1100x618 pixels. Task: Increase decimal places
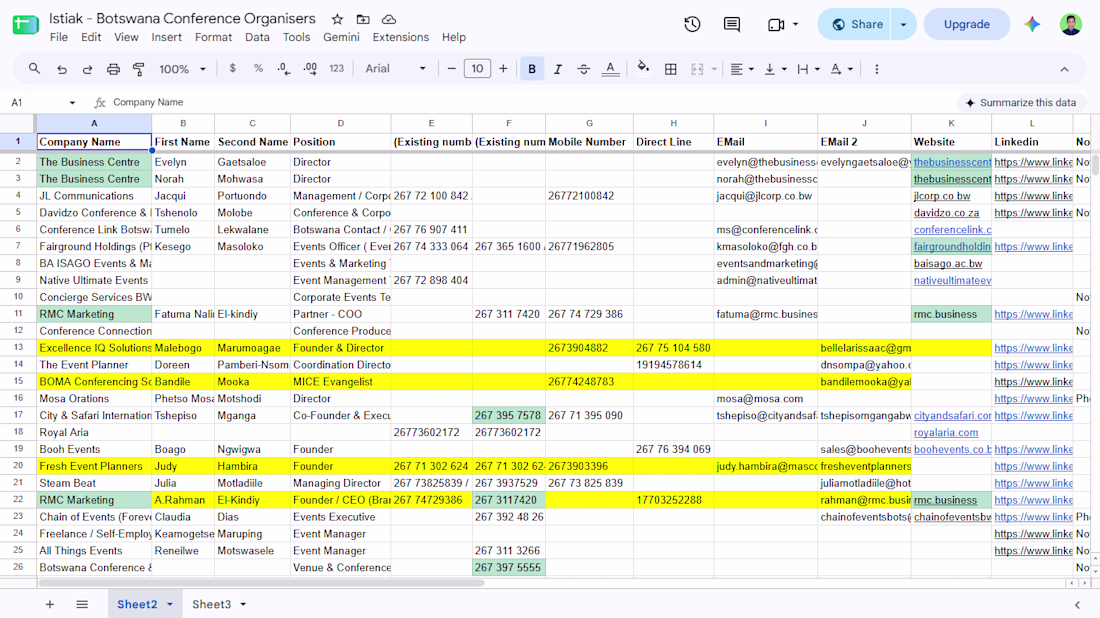[x=310, y=69]
